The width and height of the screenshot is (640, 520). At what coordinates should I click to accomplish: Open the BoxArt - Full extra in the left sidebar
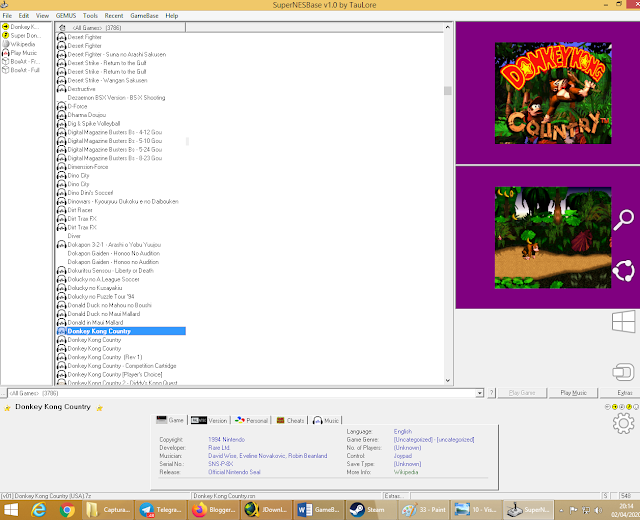click(21, 70)
